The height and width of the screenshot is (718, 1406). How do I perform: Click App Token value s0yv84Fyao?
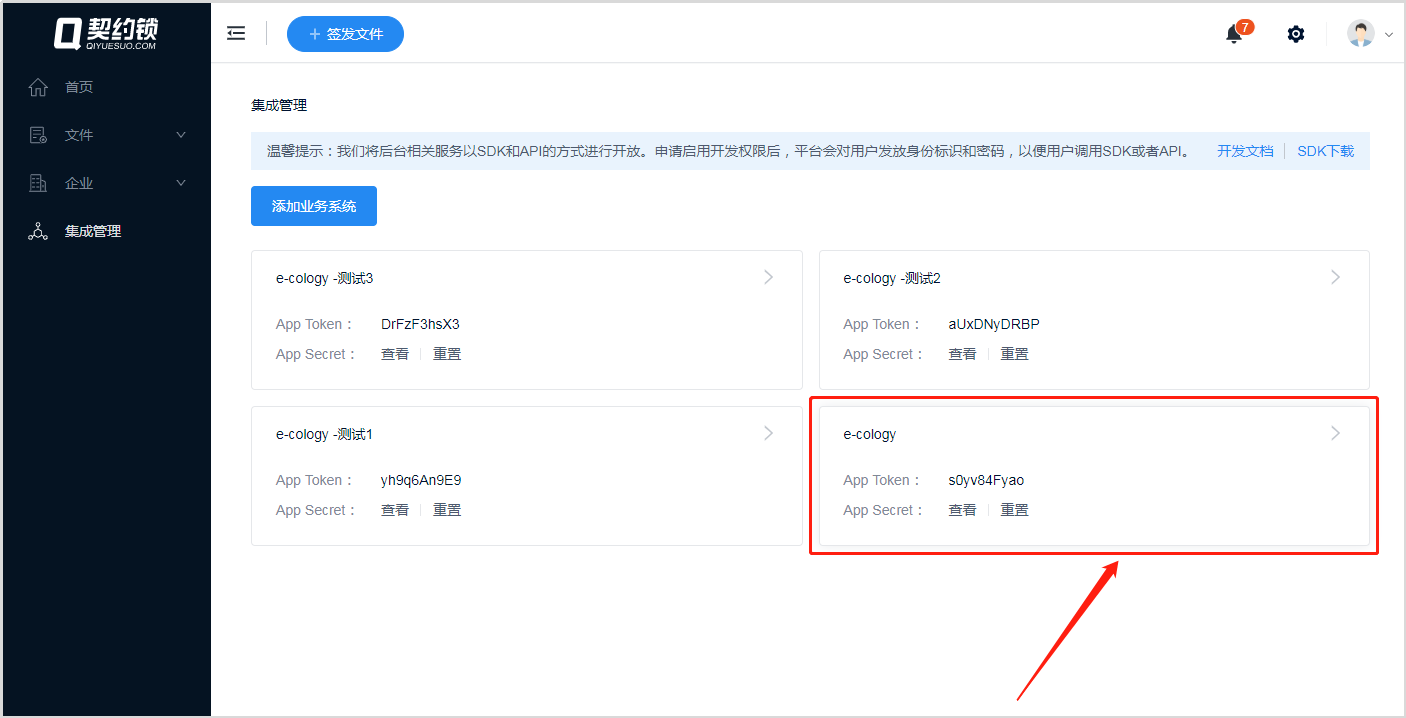click(x=986, y=480)
